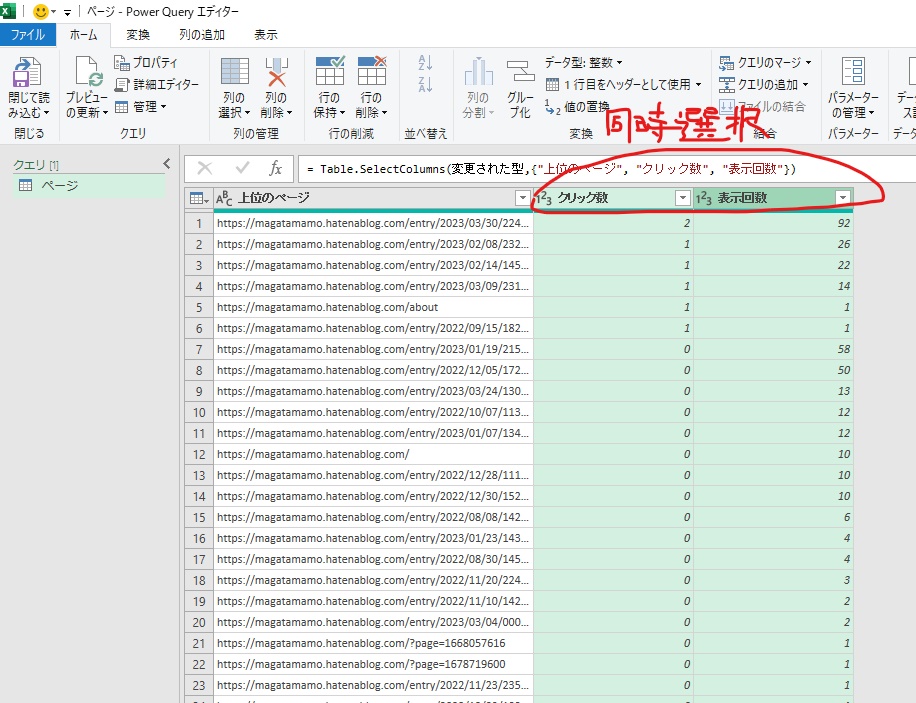Click the Refresh Preview (プレビューの更新) icon
This screenshot has width=916, height=703.
click(89, 72)
